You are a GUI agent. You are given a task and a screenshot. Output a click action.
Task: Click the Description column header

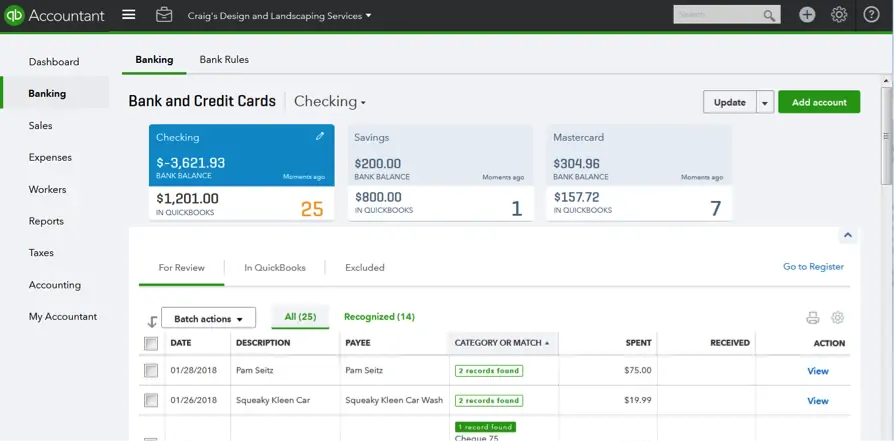(x=263, y=343)
